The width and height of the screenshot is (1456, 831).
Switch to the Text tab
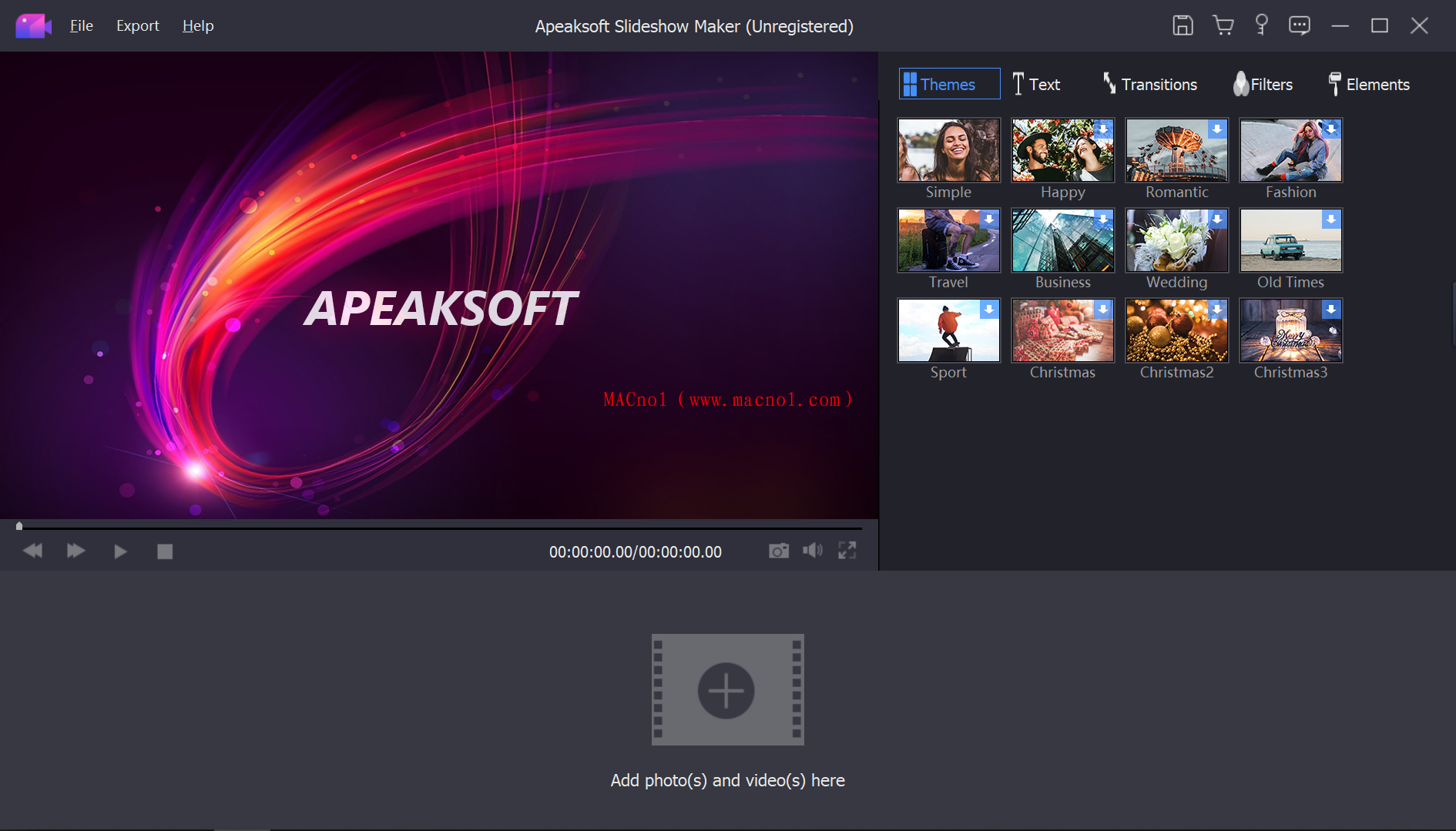tap(1036, 84)
